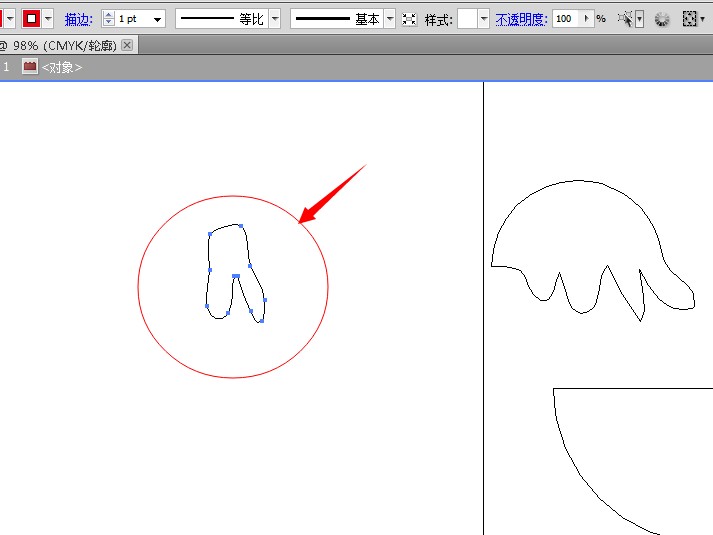Click the stroke weight stepper arrows
This screenshot has height=535, width=713.
tap(108, 19)
